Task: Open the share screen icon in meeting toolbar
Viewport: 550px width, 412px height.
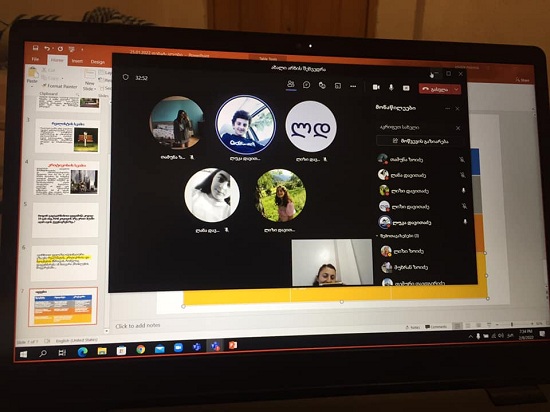Action: pyautogui.click(x=406, y=88)
